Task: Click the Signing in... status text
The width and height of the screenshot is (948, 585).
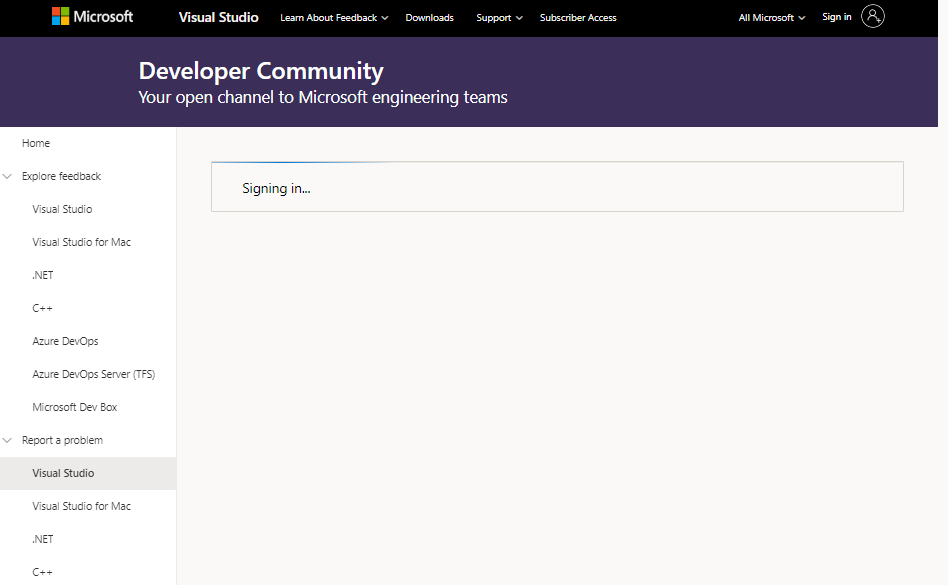Action: click(276, 189)
